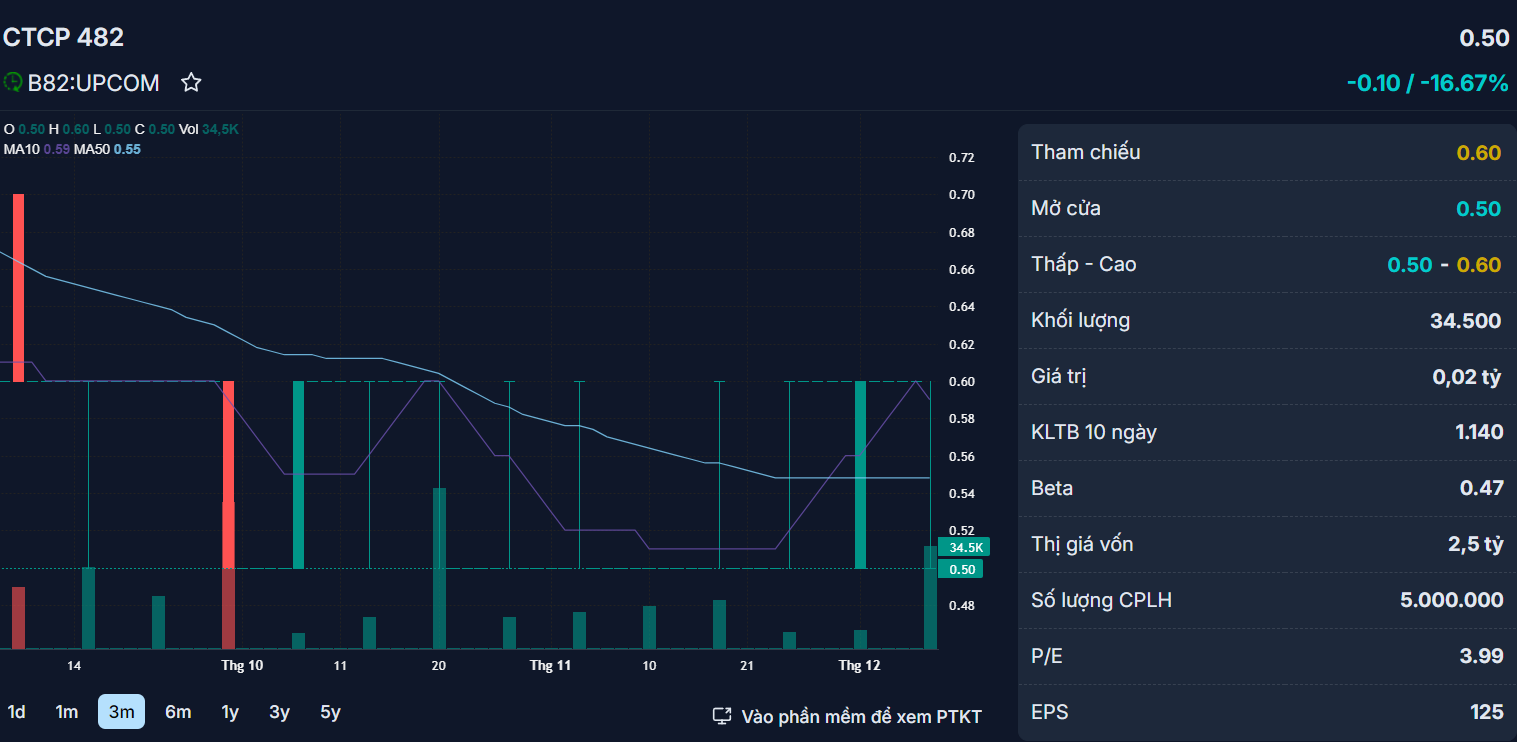Click the green clock icon beside B82:UPCOM
This screenshot has width=1517, height=742.
click(x=13, y=82)
